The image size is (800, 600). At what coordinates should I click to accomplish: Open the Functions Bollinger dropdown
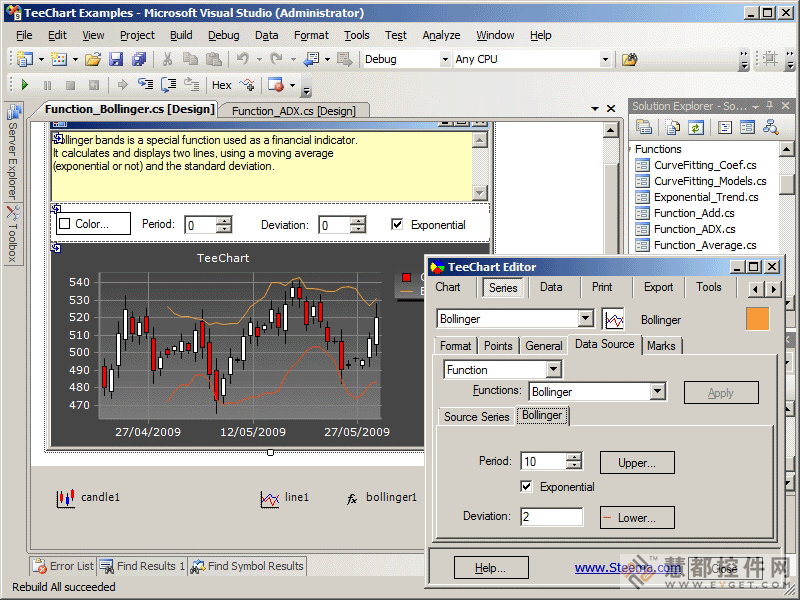click(x=658, y=391)
